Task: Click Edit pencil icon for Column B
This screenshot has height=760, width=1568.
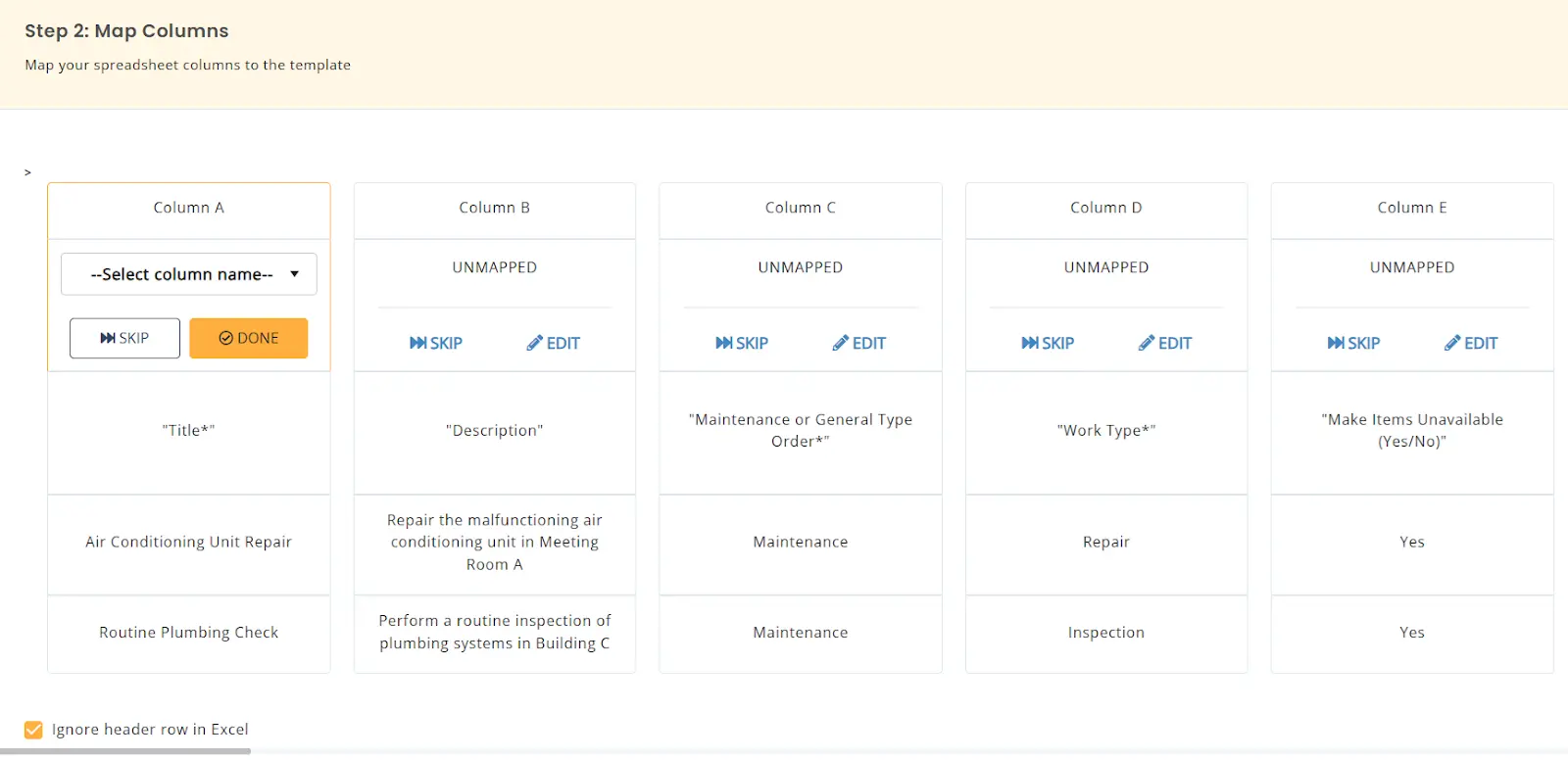Action: (x=534, y=343)
